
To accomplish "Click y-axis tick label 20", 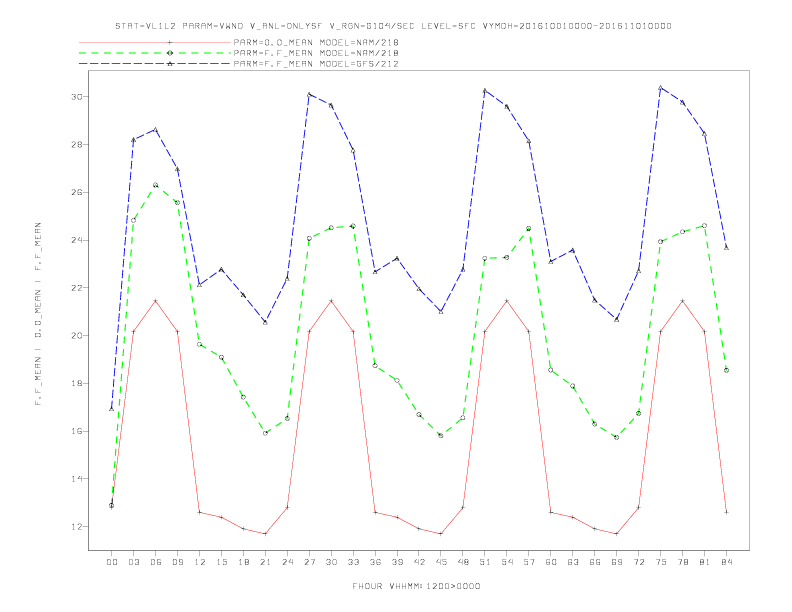I will click(x=76, y=335).
